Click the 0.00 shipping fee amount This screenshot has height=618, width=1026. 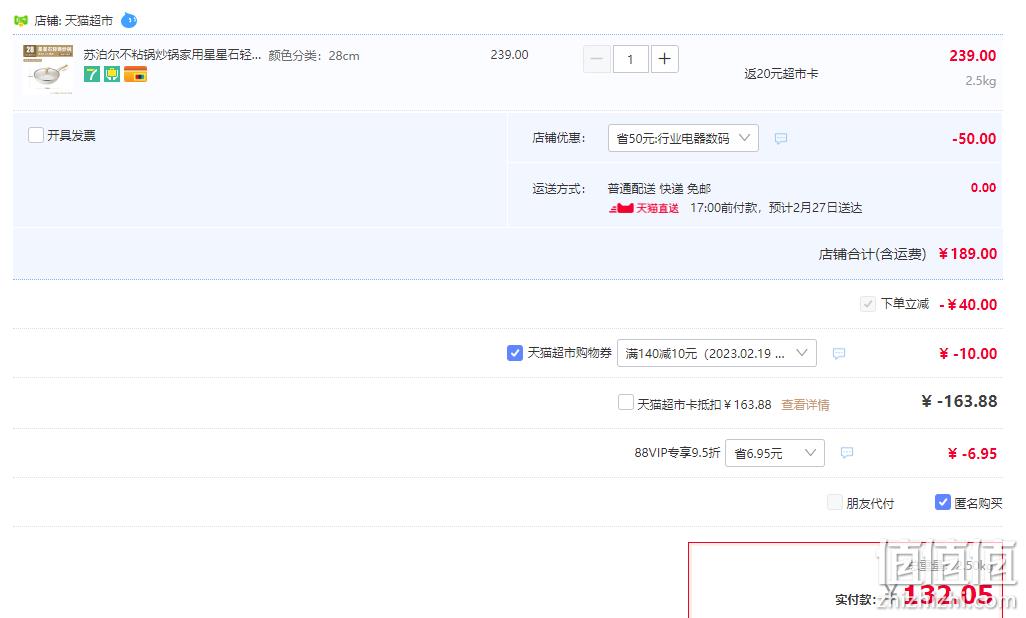983,188
